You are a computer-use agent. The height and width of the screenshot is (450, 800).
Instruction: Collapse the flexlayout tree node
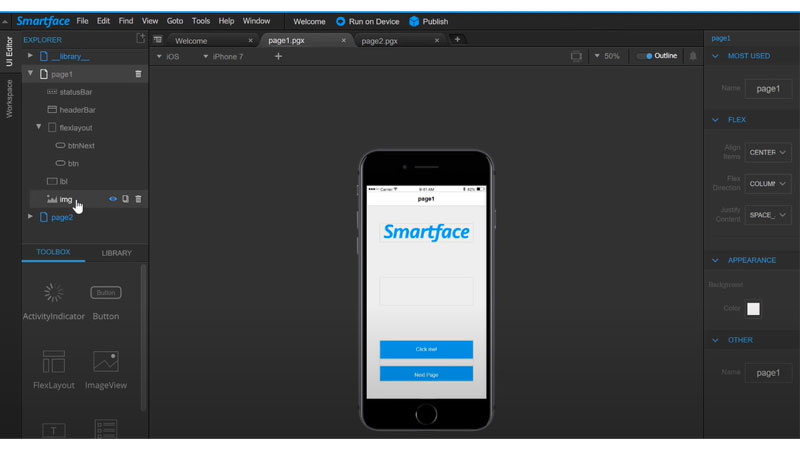pyautogui.click(x=39, y=127)
